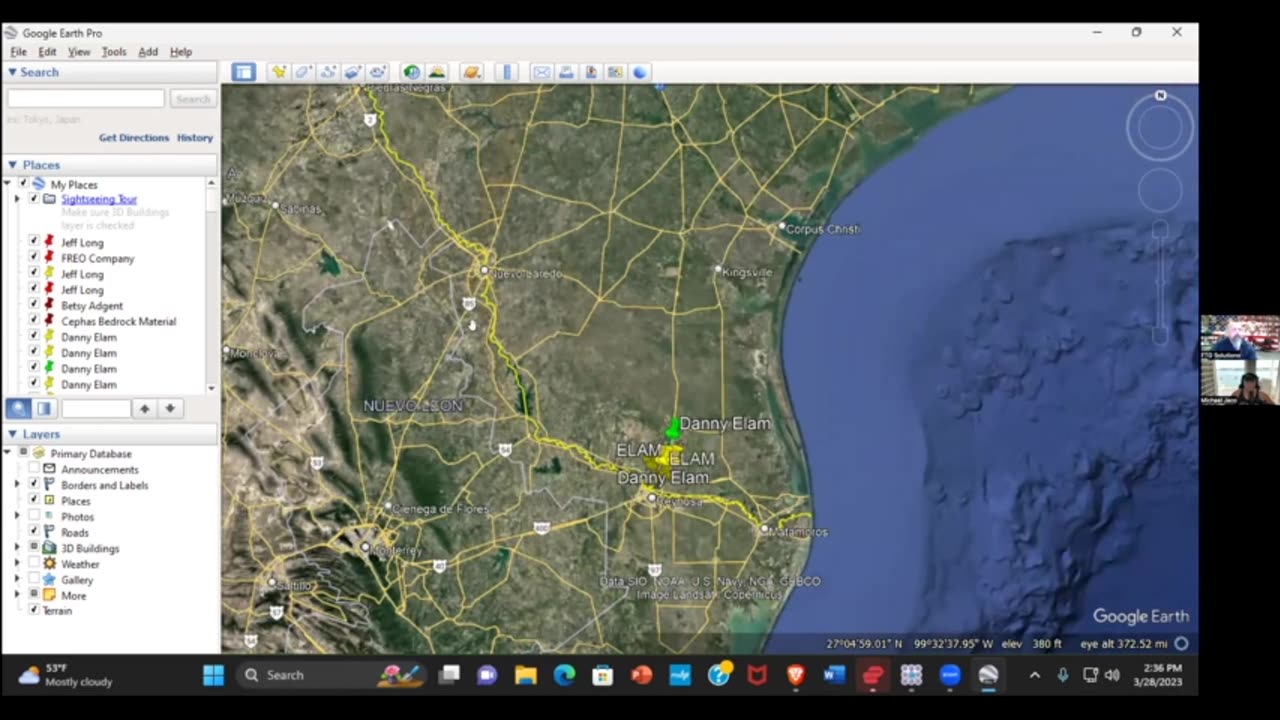
Task: Move selected place down with the down arrow
Action: [170, 408]
